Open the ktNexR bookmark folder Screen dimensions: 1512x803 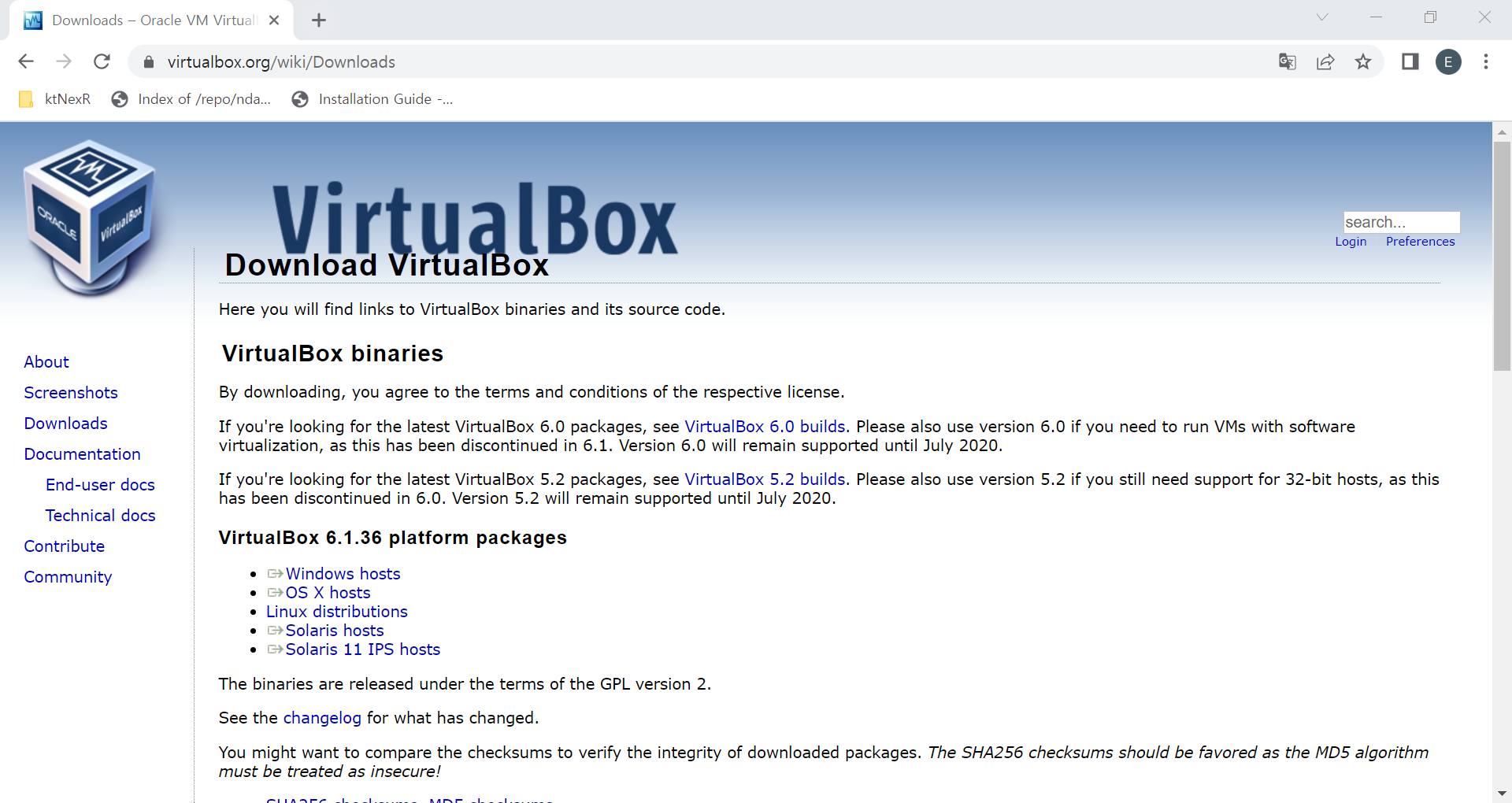click(54, 99)
